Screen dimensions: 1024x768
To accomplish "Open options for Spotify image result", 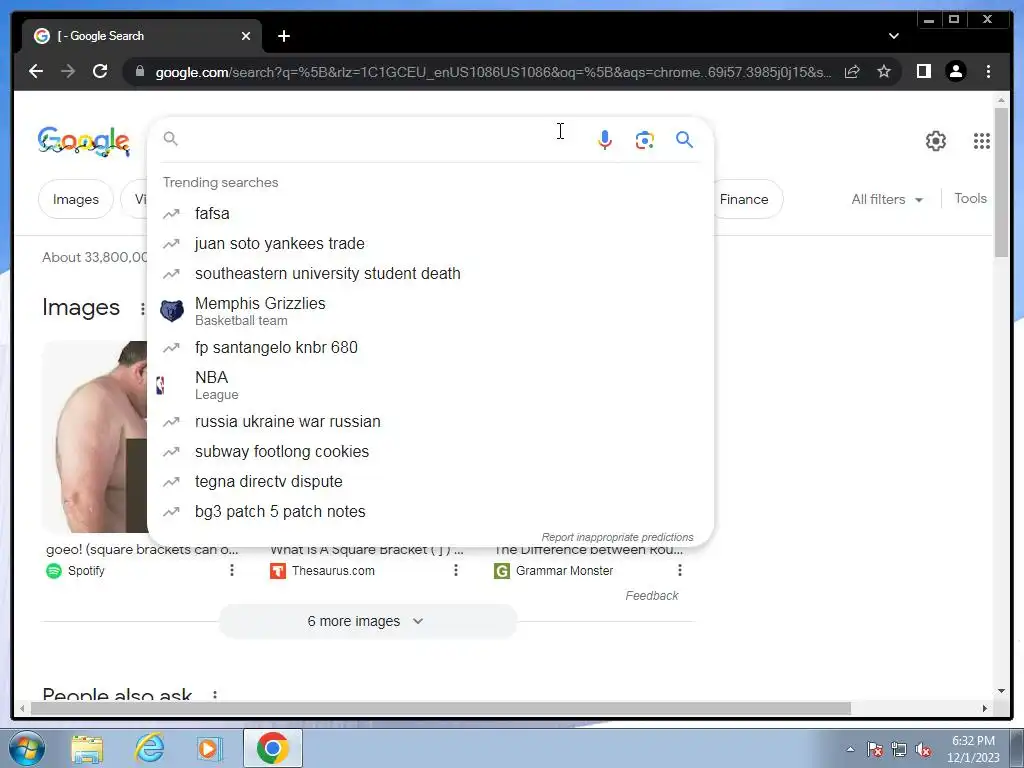I will [x=231, y=570].
